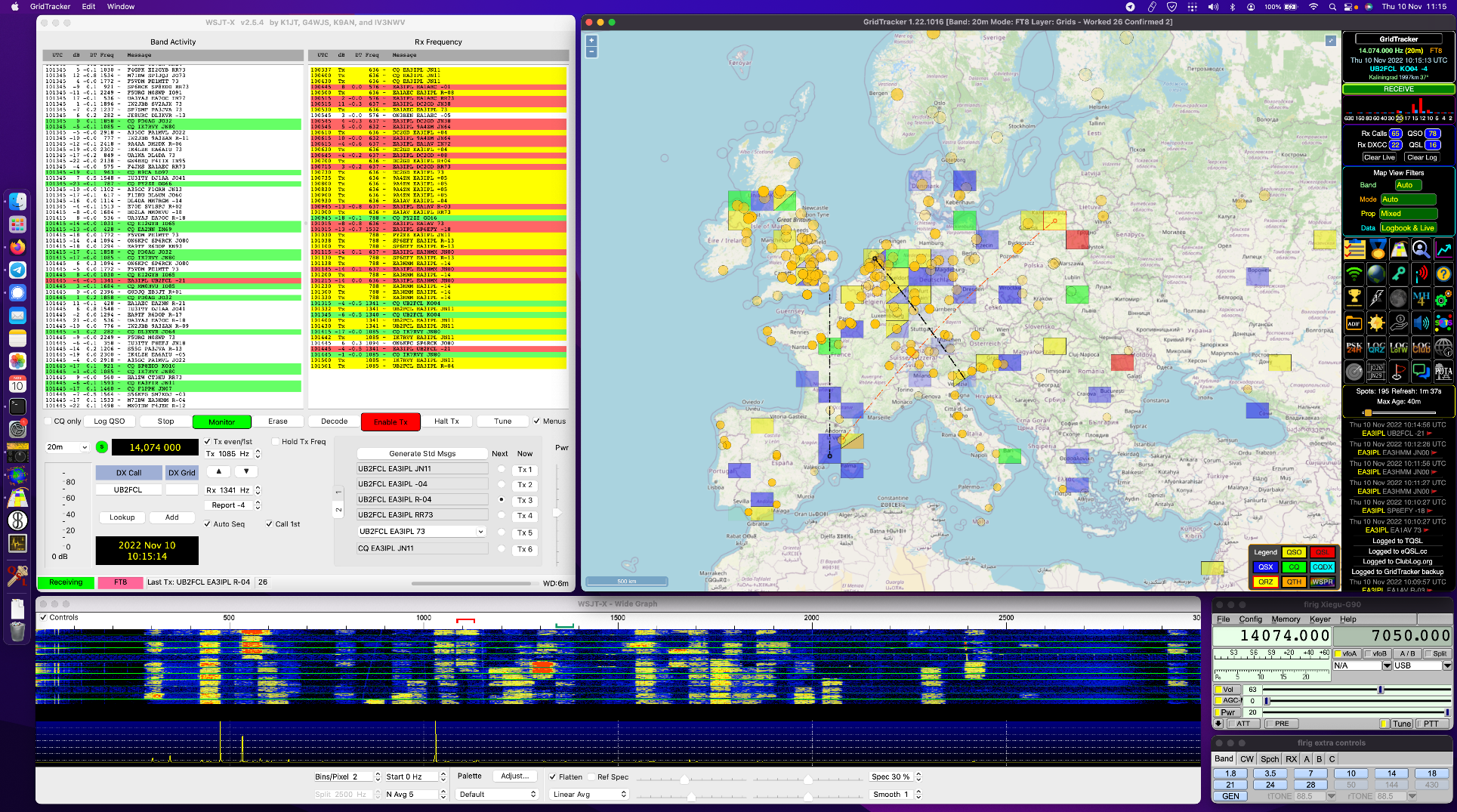Click Clear Live button in GridTracker
The width and height of the screenshot is (1457, 812).
tap(1379, 158)
